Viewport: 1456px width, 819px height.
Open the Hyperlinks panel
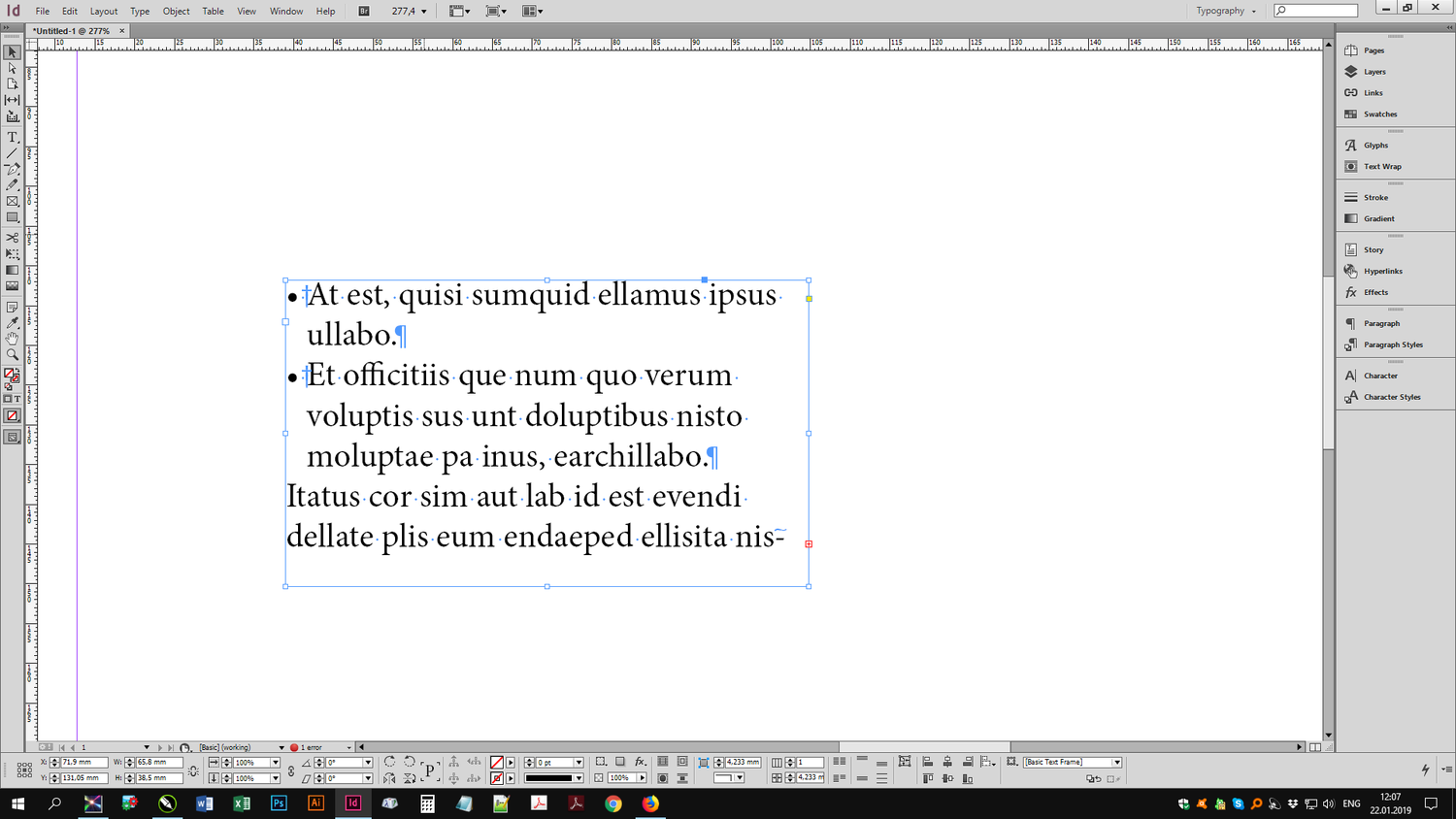pos(1373,272)
